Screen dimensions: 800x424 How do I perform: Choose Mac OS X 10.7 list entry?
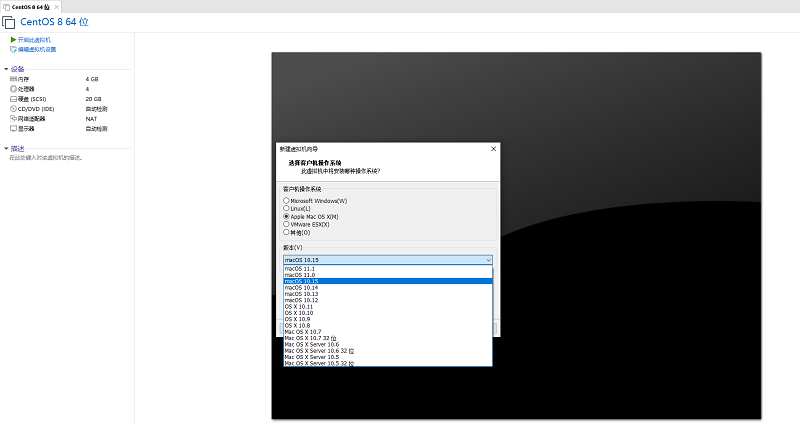(388, 332)
